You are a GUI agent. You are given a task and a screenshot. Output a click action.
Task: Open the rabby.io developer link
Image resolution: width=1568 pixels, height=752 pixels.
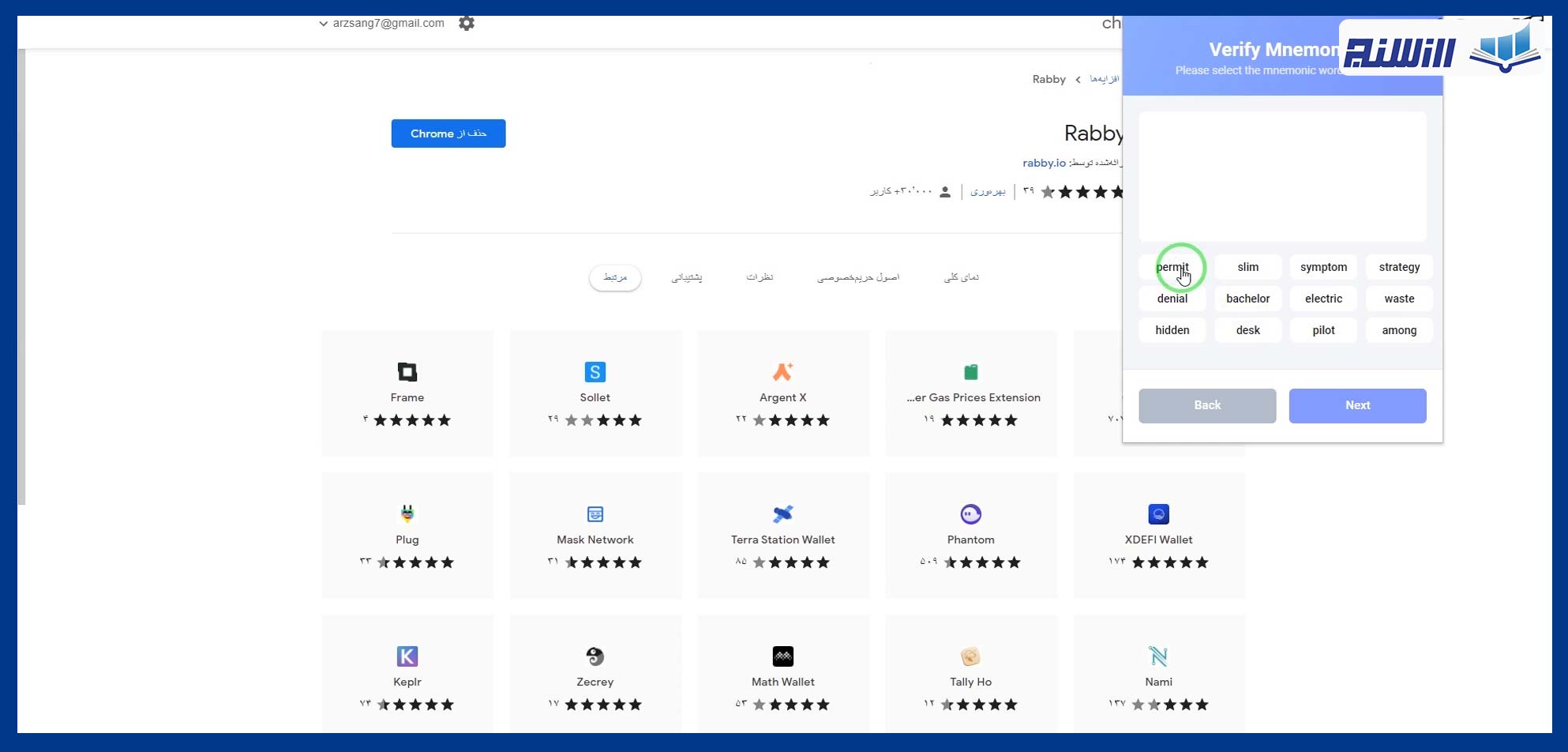pyautogui.click(x=1044, y=163)
